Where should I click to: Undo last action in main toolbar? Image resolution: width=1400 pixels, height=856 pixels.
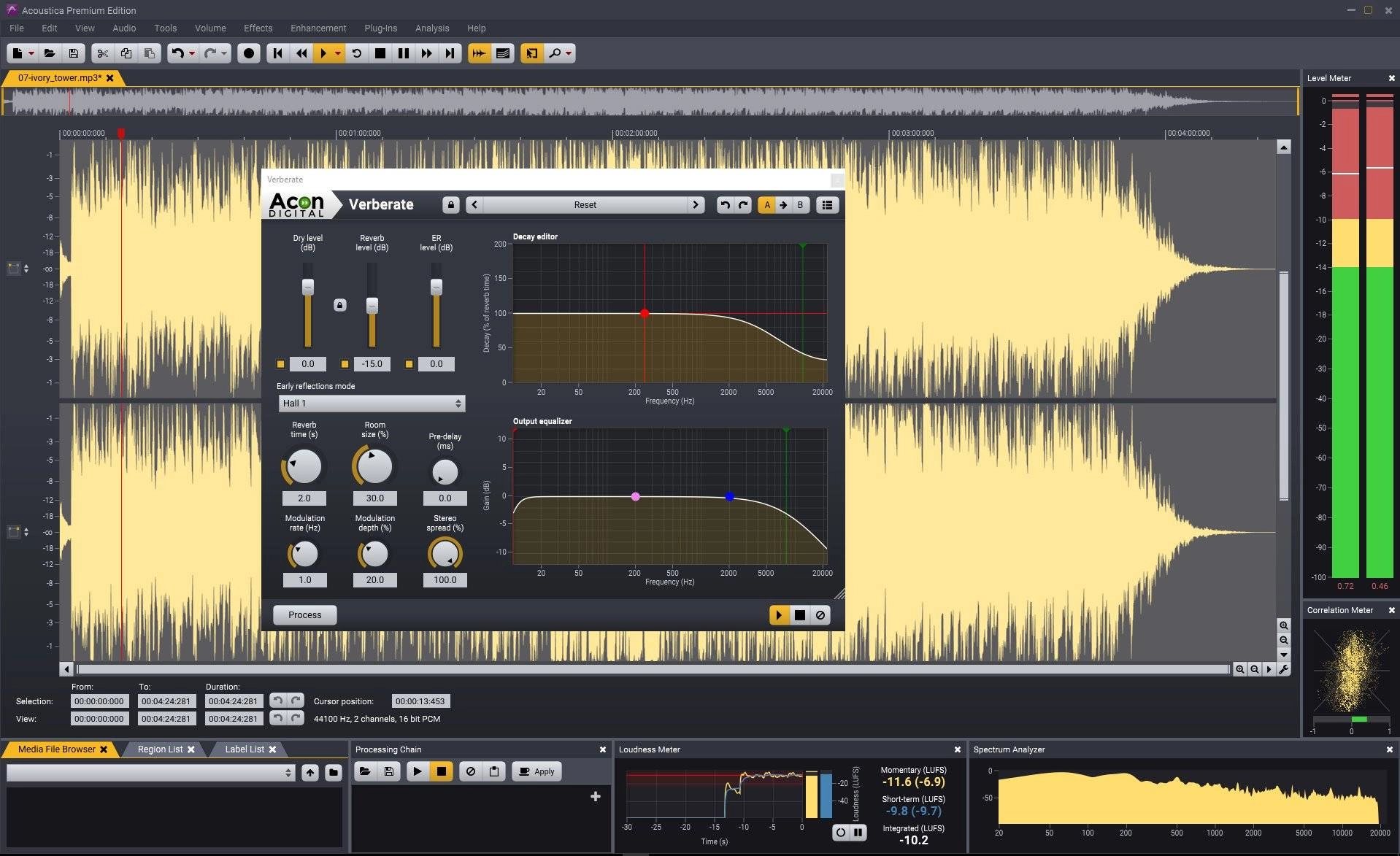click(177, 53)
